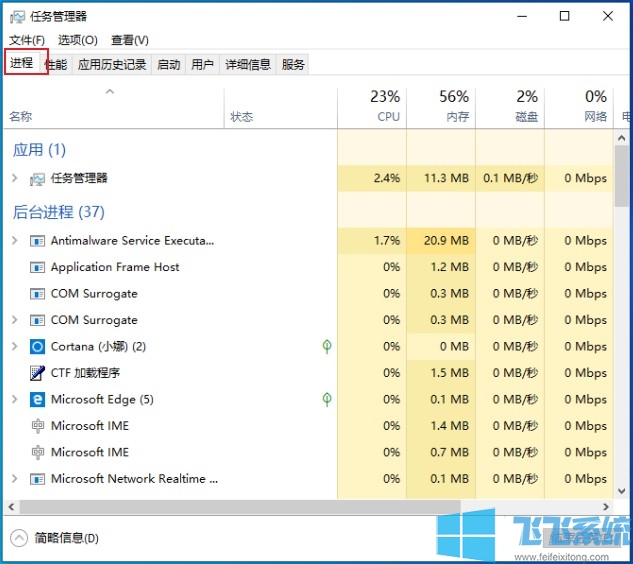Open the 查看(V) menu

(130, 40)
